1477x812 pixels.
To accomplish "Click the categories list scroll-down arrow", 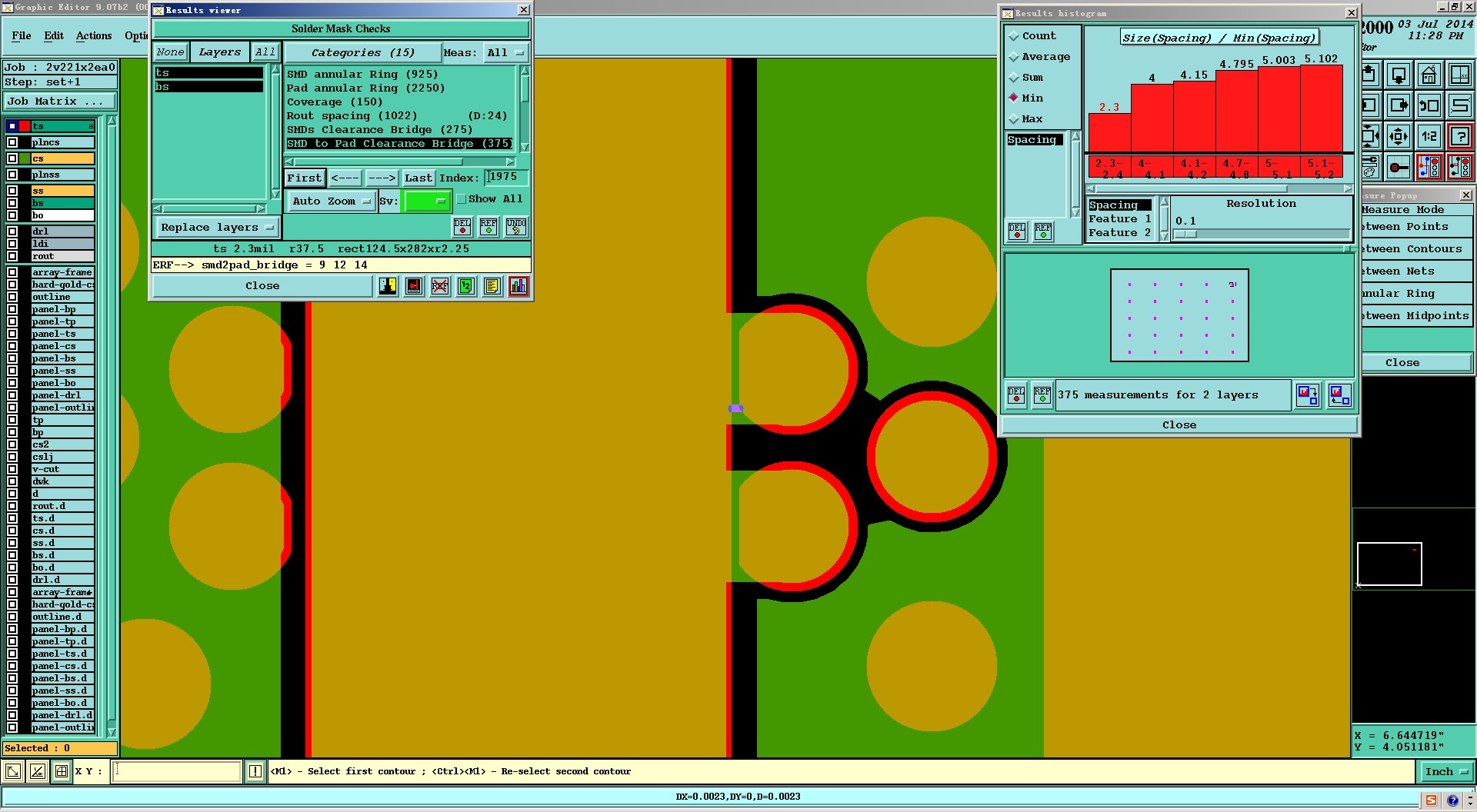I will coord(525,147).
